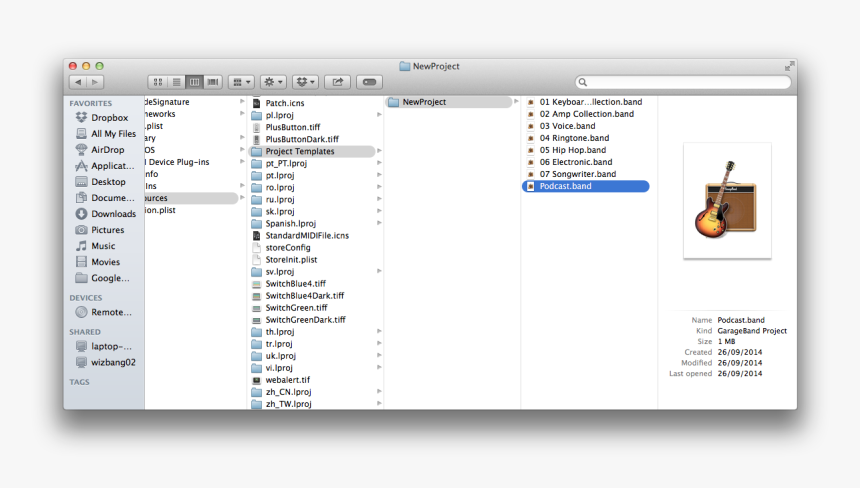Open Desktop in the sidebar
This screenshot has width=860, height=488.
[101, 181]
